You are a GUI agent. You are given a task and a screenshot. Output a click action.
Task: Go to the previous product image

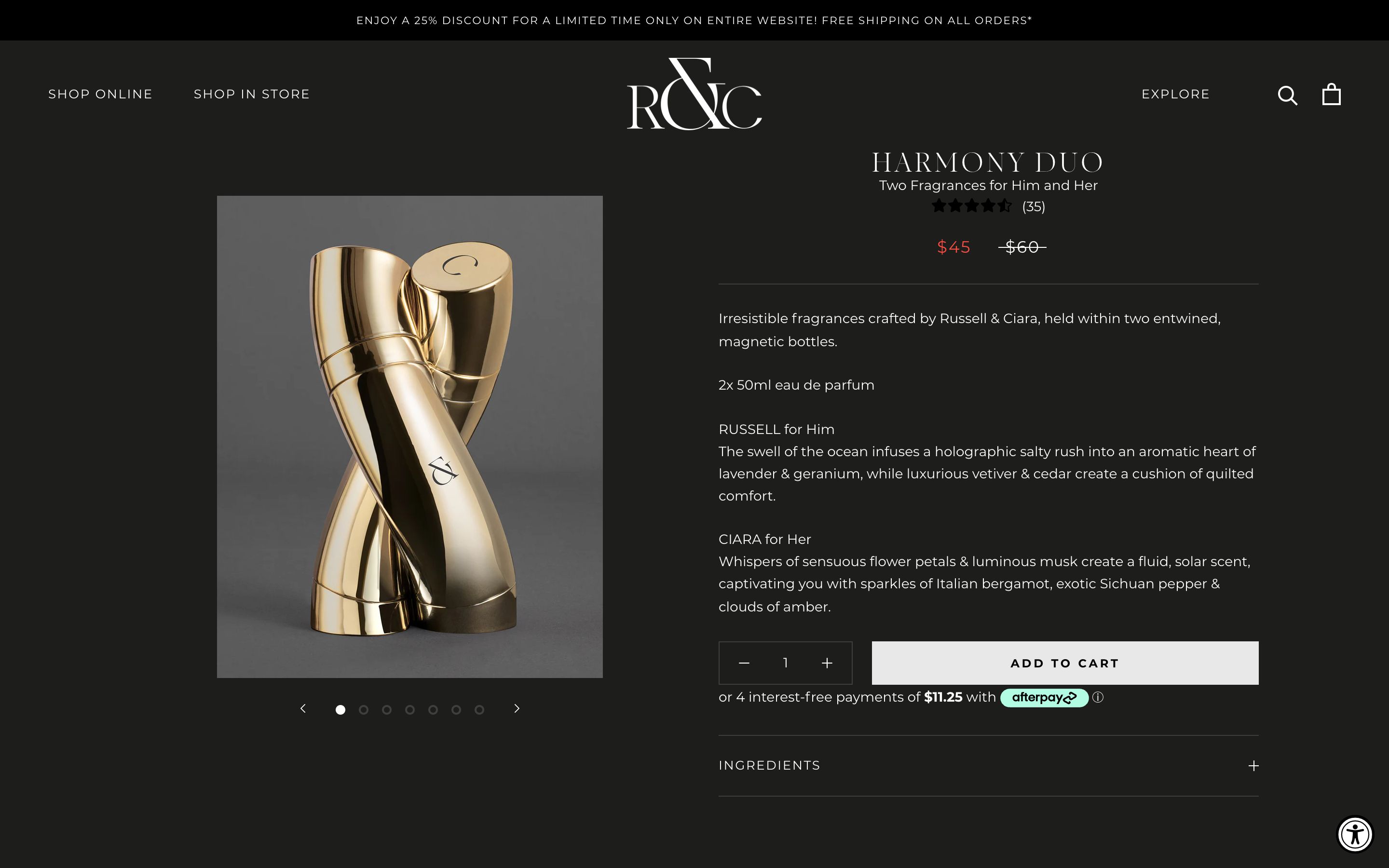click(x=304, y=708)
